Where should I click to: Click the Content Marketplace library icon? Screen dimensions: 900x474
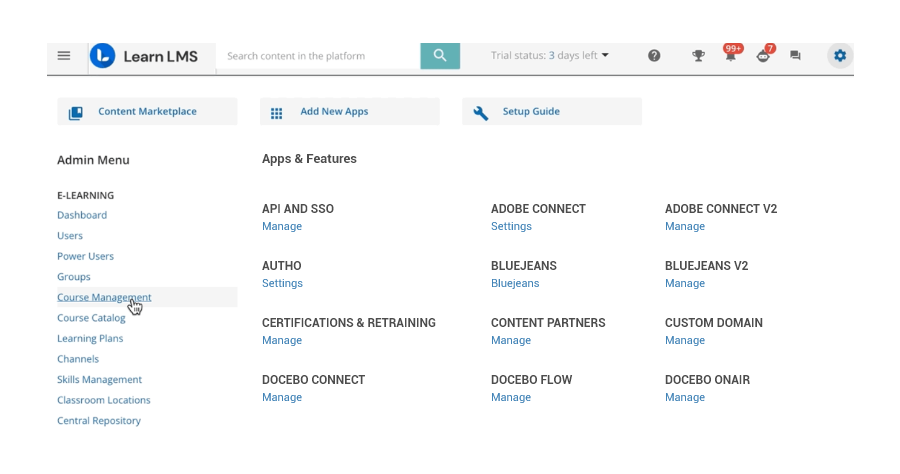pos(76,113)
